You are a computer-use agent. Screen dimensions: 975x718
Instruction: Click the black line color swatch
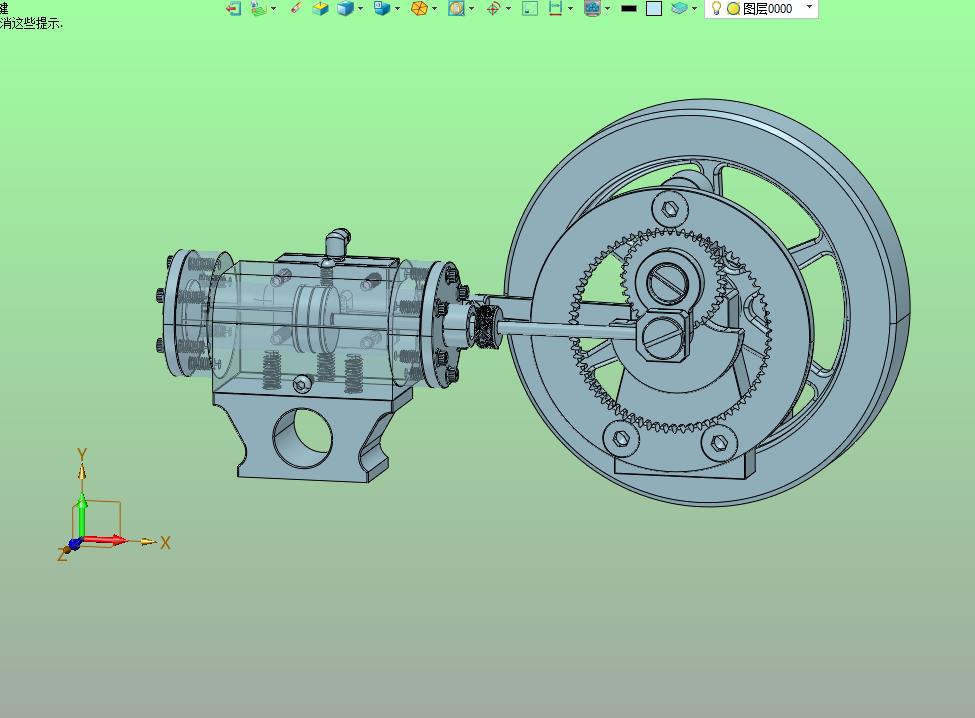point(629,9)
